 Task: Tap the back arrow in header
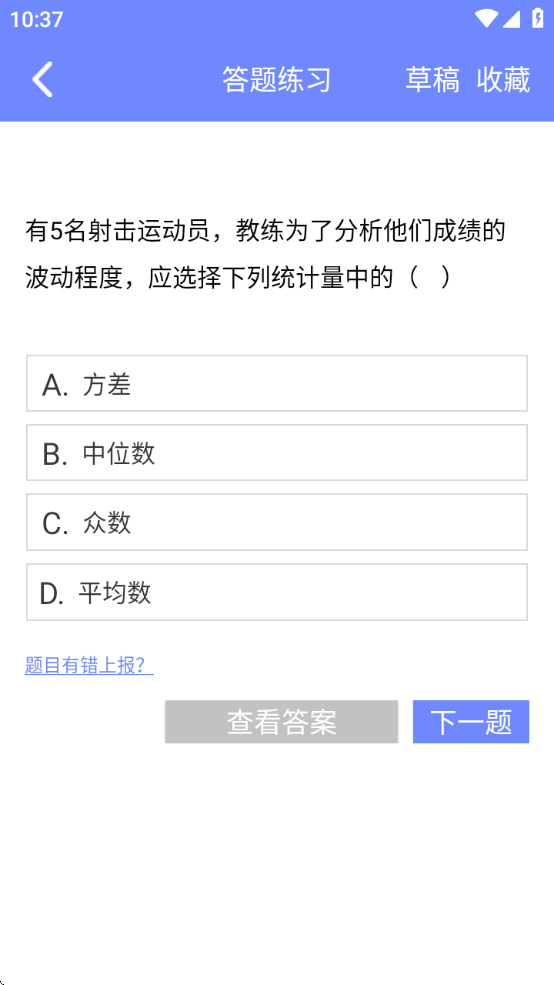(x=42, y=80)
